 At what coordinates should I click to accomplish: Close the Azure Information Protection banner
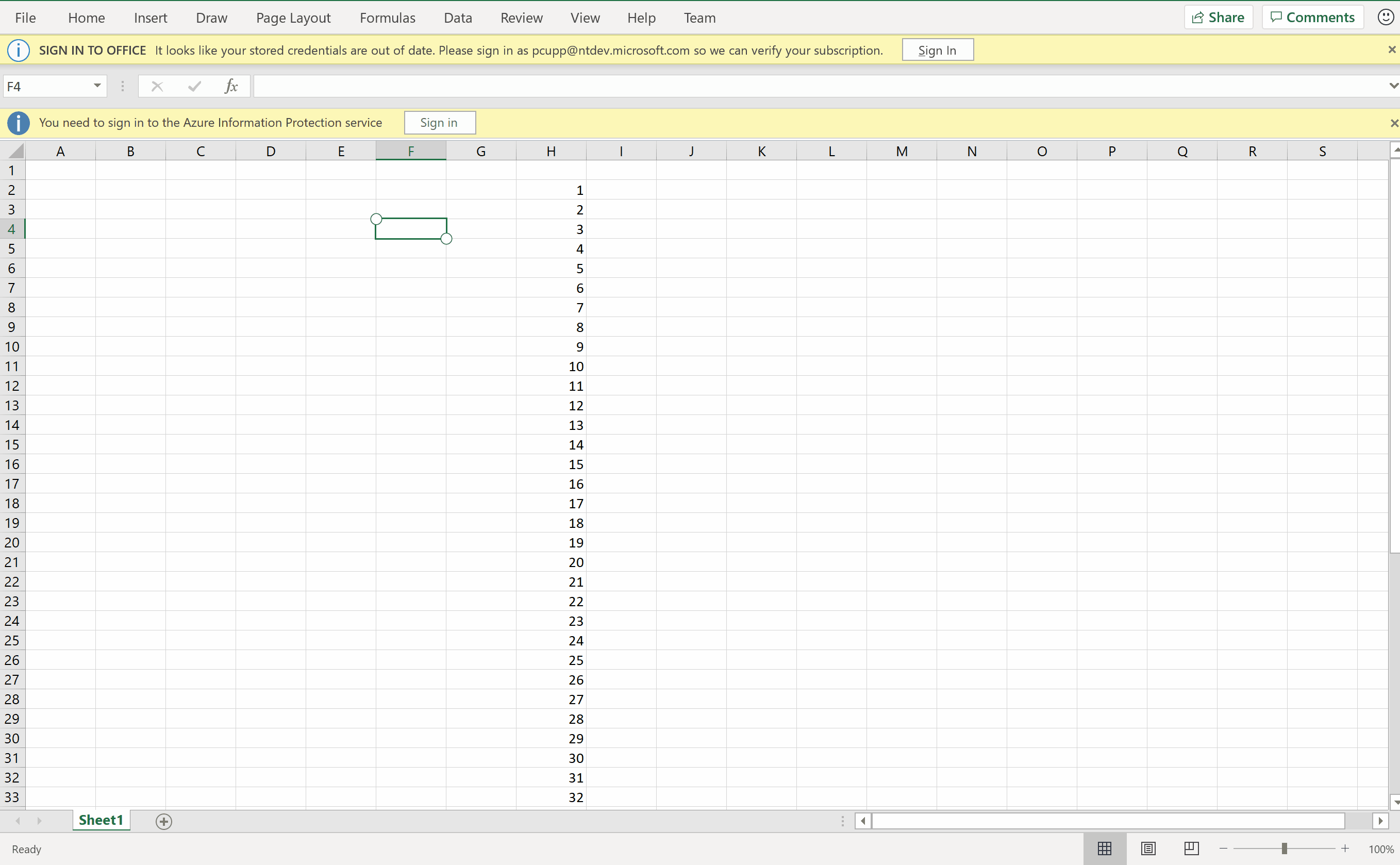point(1394,123)
